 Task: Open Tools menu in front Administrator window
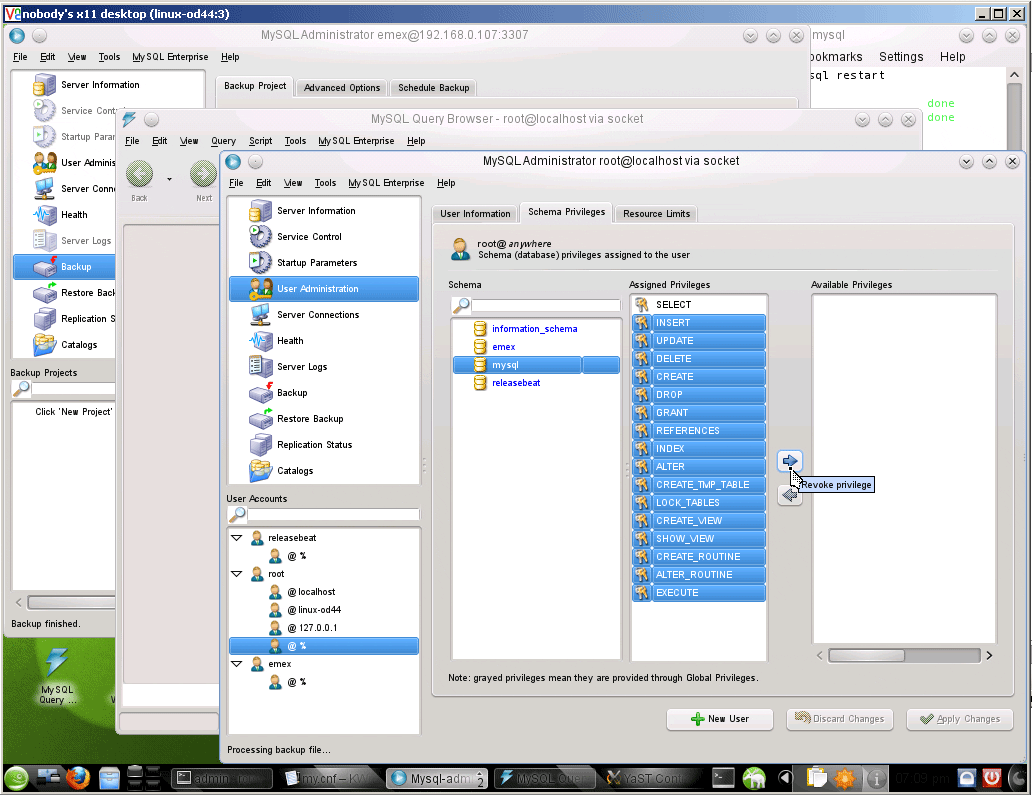325,183
